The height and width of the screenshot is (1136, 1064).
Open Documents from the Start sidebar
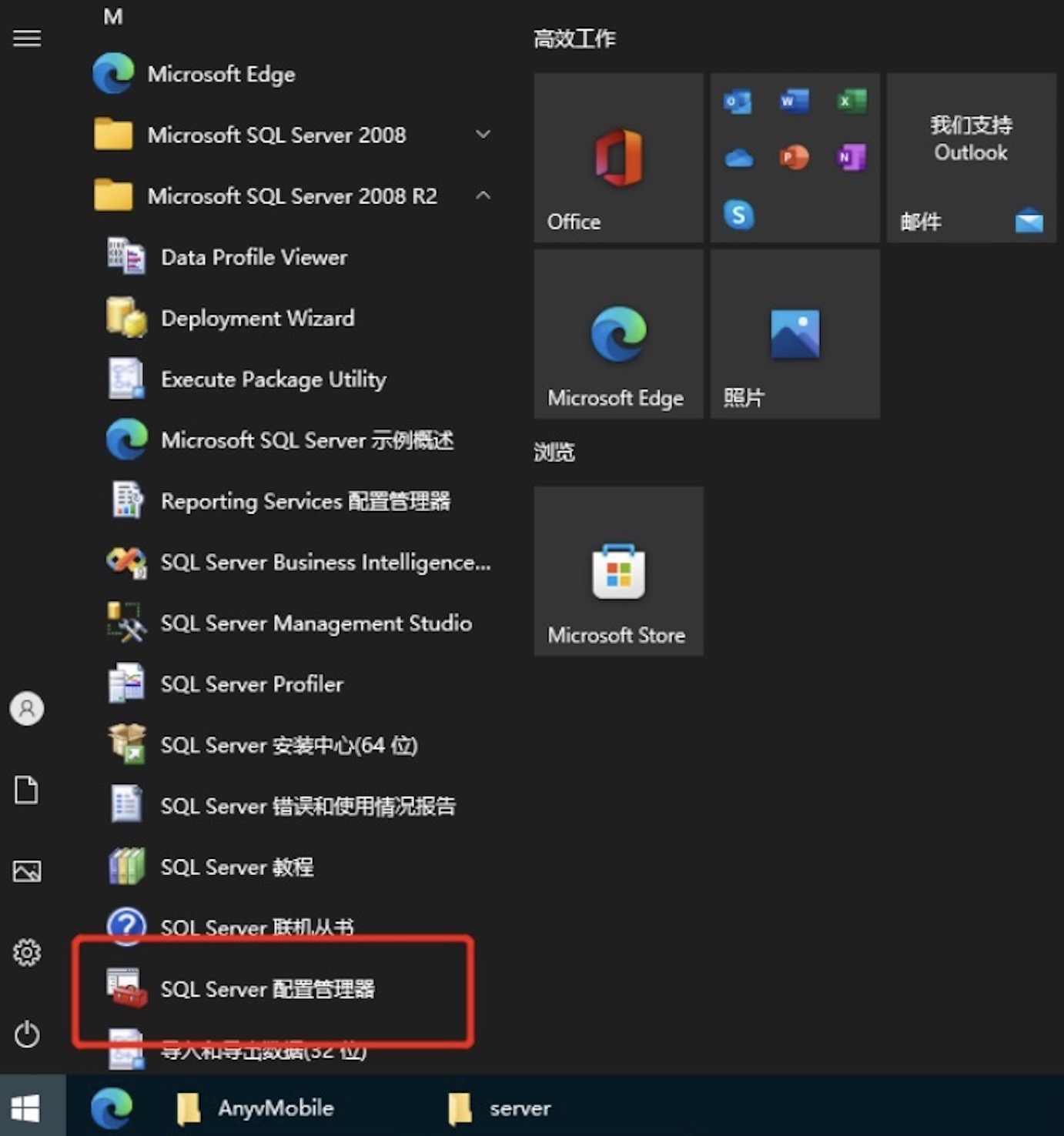pyautogui.click(x=27, y=790)
